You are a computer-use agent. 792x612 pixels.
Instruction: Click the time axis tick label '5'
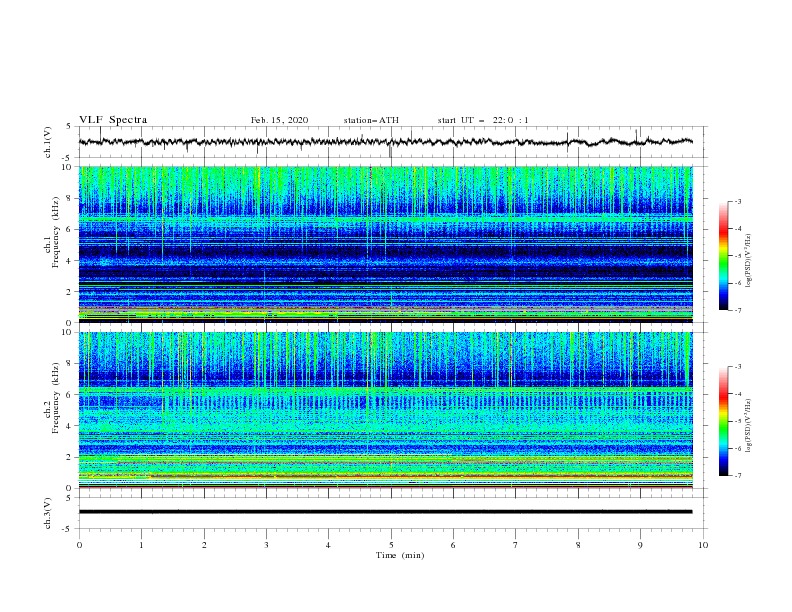tap(391, 545)
